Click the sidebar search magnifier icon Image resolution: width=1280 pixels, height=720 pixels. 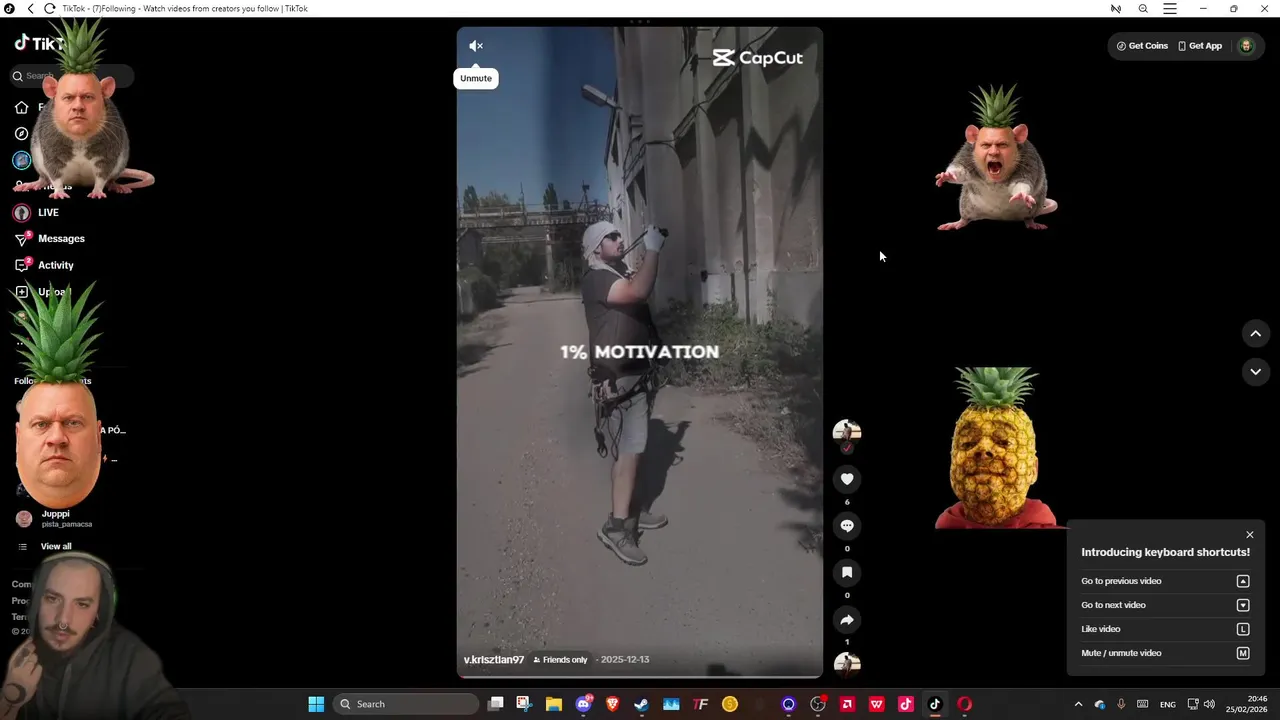coord(17,76)
